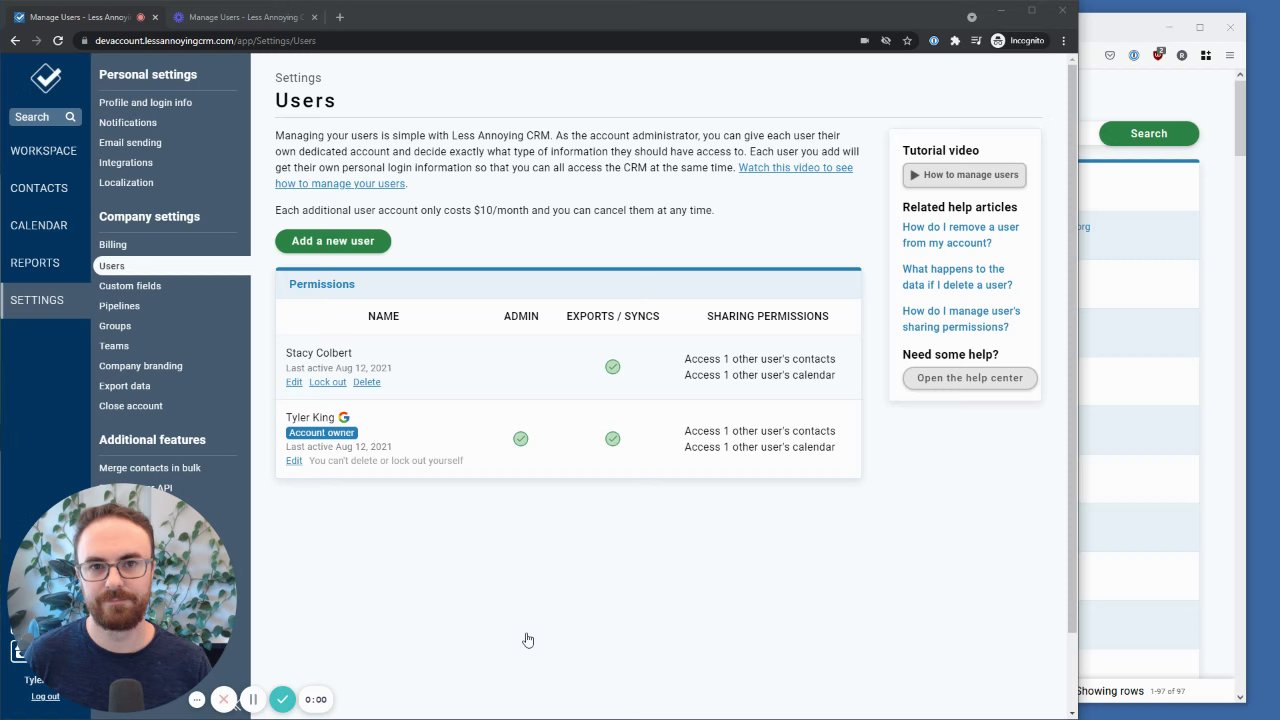Open CALENDAR in the left navigation
This screenshot has height=720, width=1280.
(39, 225)
